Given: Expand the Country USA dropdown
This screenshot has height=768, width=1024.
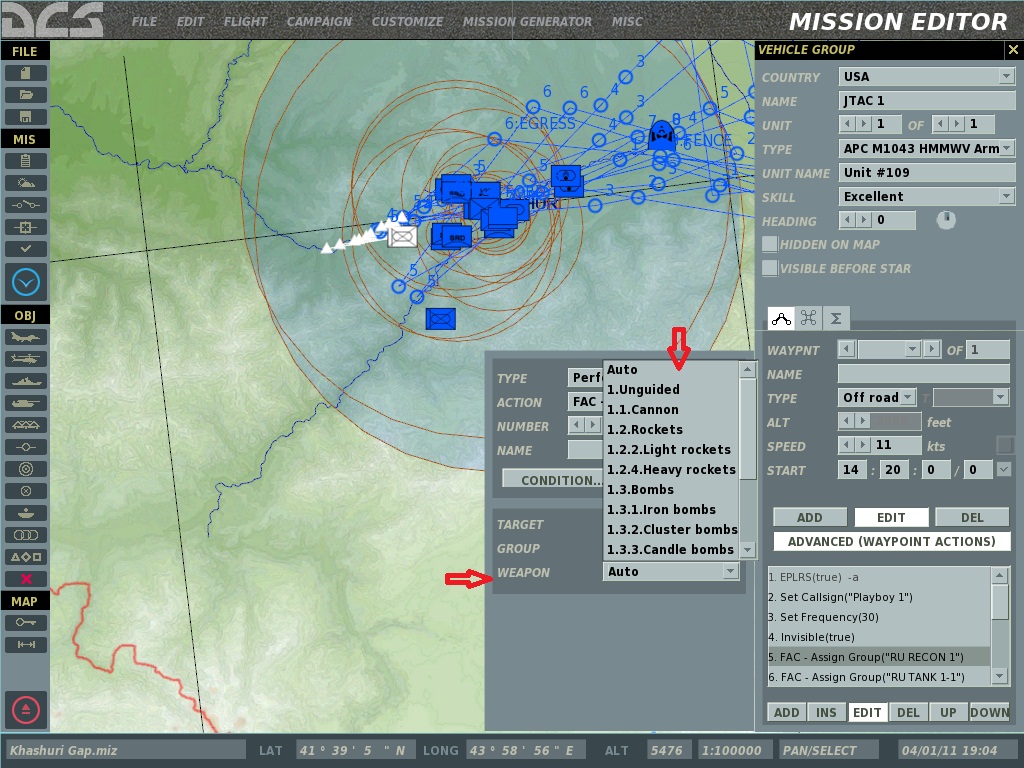Looking at the screenshot, I should click(x=1006, y=76).
